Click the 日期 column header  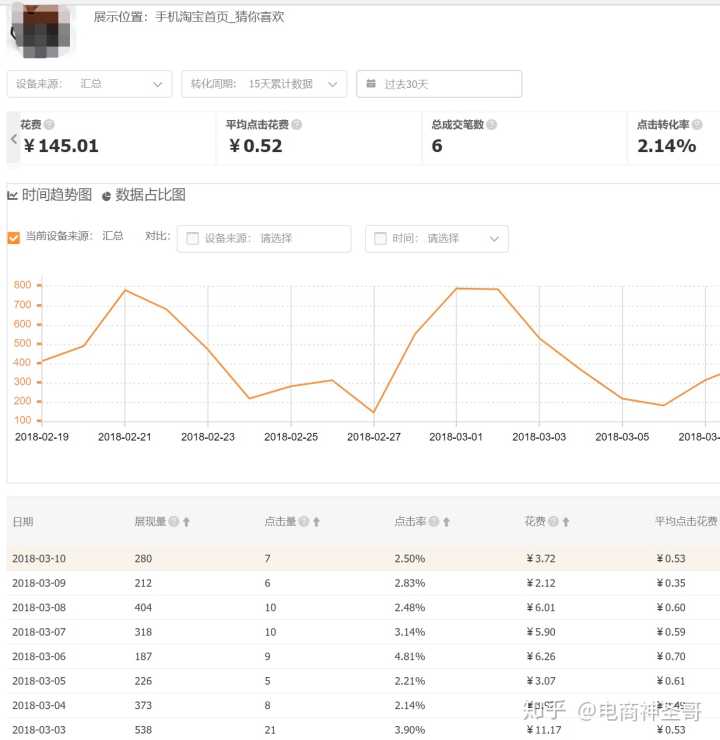click(23, 522)
